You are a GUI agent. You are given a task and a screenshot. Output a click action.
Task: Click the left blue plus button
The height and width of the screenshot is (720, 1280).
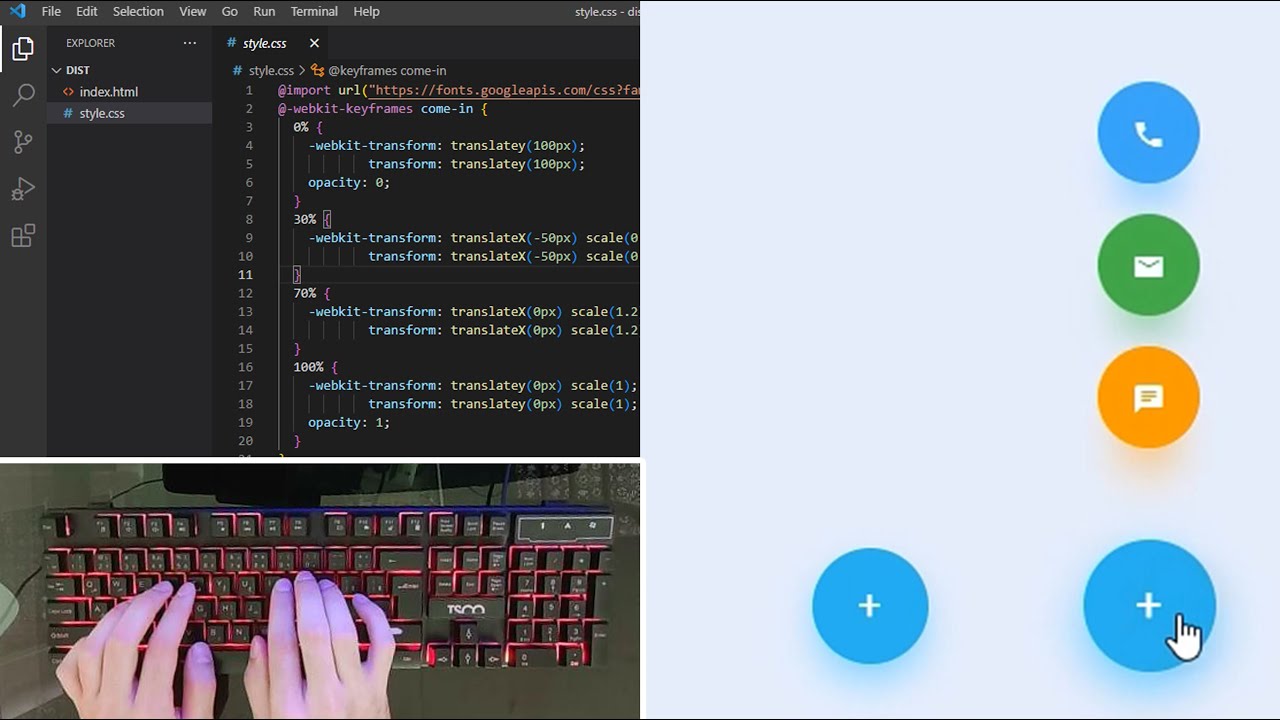tap(870, 605)
